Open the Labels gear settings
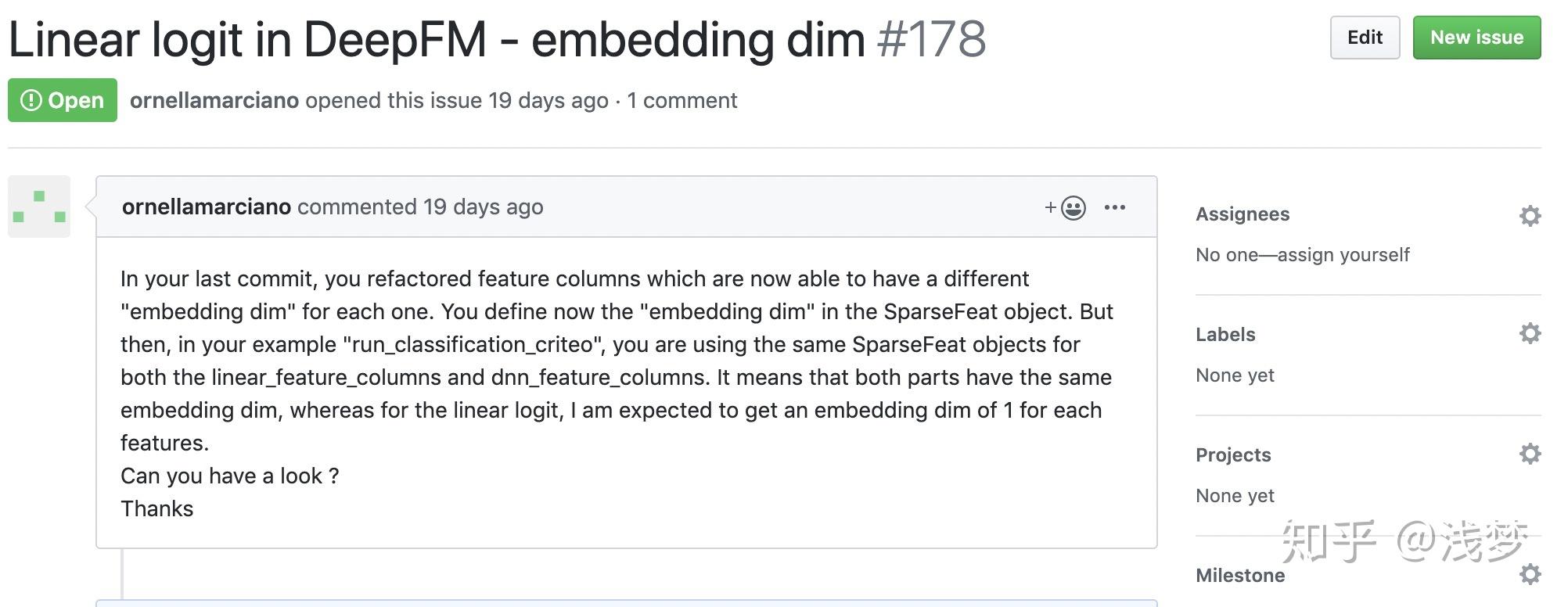The width and height of the screenshot is (1568, 607). 1530,334
